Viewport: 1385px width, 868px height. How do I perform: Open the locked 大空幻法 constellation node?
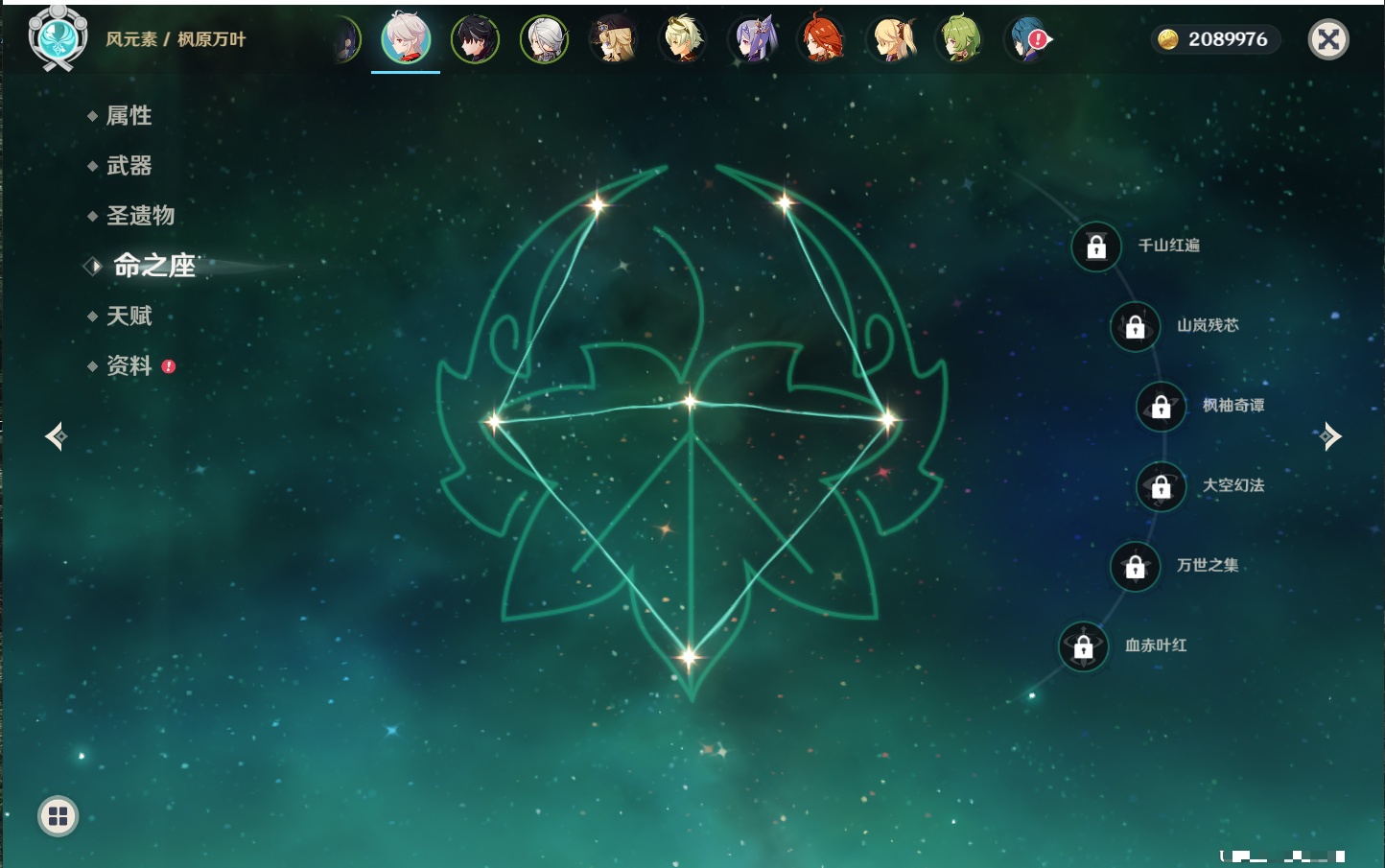pyautogui.click(x=1162, y=486)
